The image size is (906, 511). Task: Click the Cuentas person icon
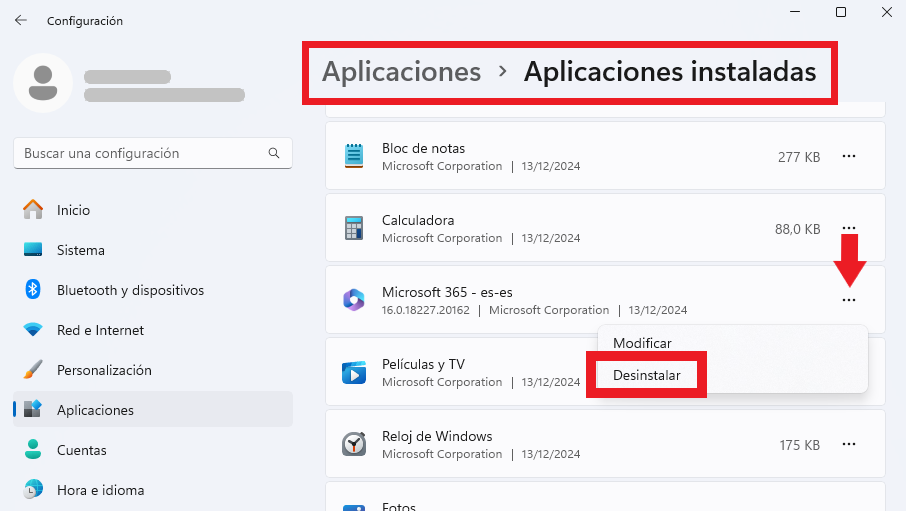33,449
